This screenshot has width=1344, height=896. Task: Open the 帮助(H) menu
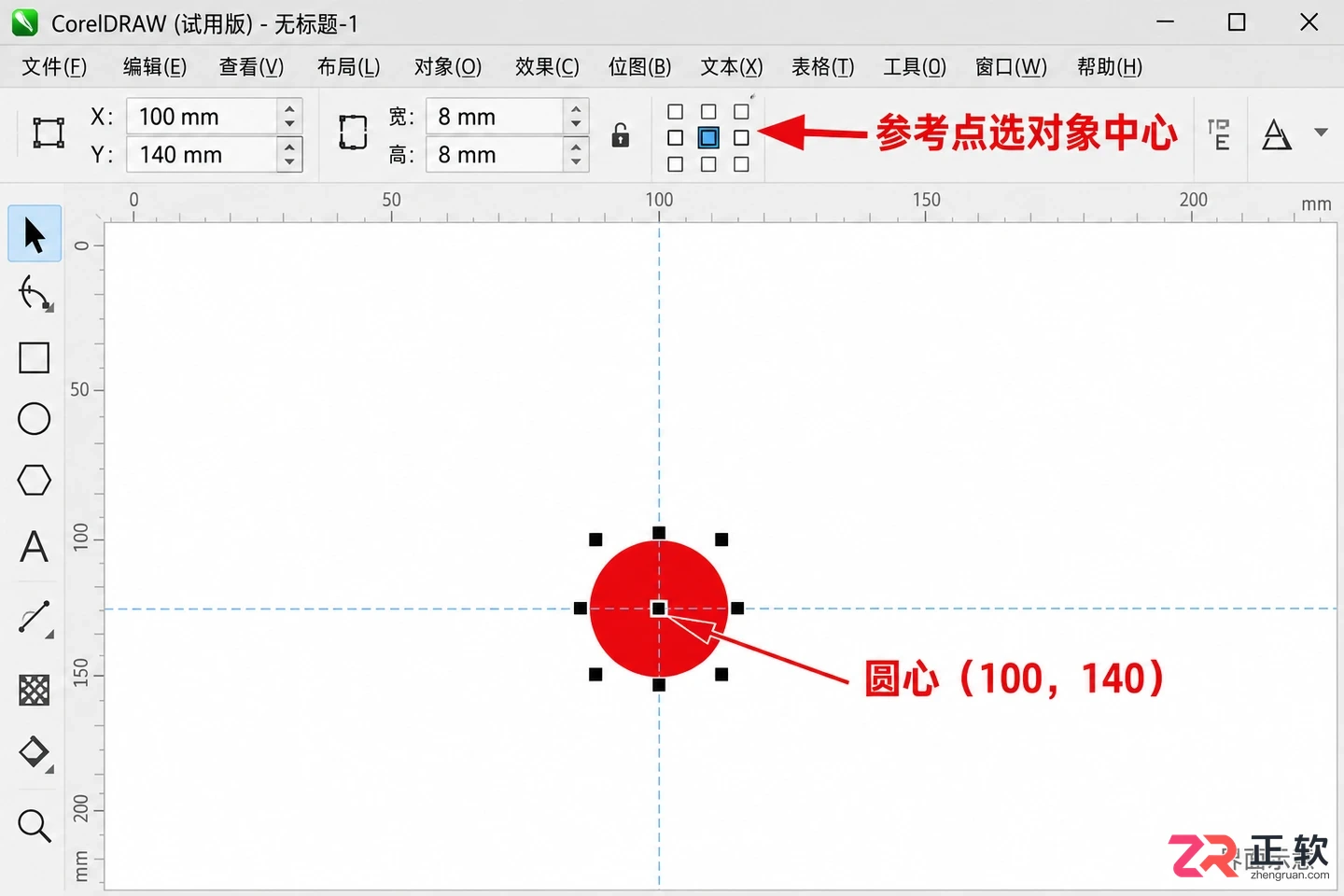click(1110, 67)
